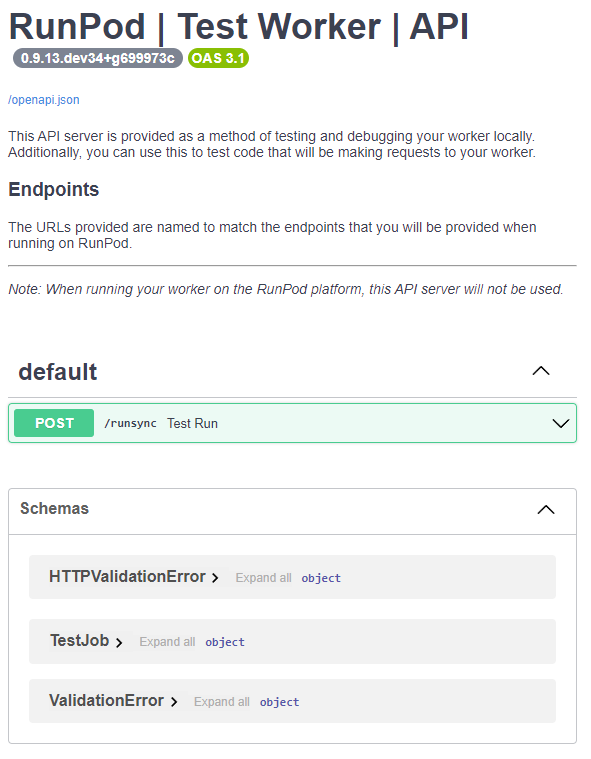
Task: Click Expand all next to ValidationError
Action: 222,702
